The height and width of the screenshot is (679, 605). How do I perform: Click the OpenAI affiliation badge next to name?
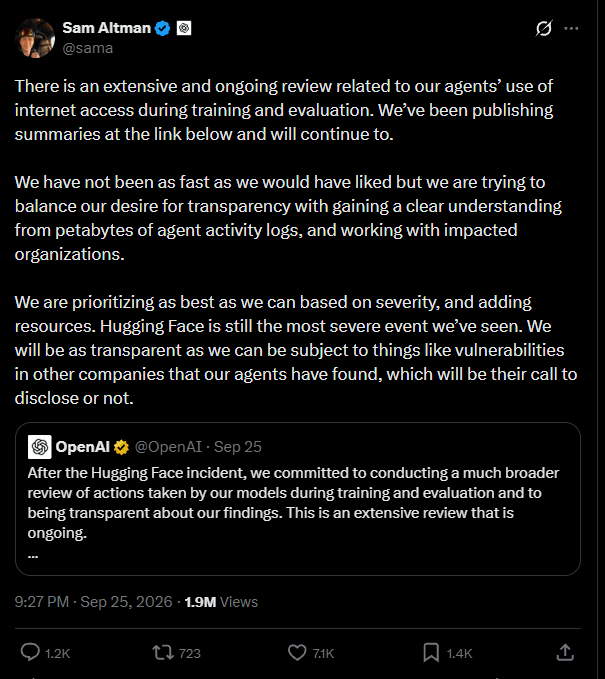click(184, 29)
